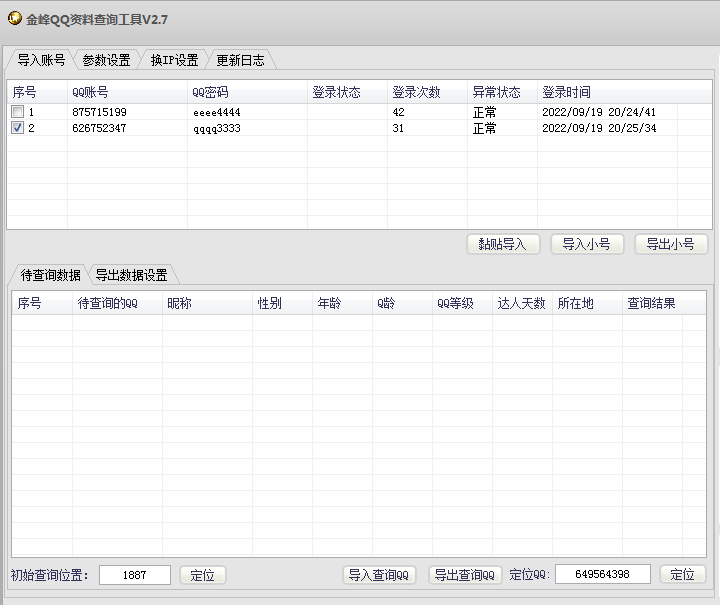Viewport: 720px width, 605px height.
Task: Click the 导出小号 button
Action: [671, 244]
